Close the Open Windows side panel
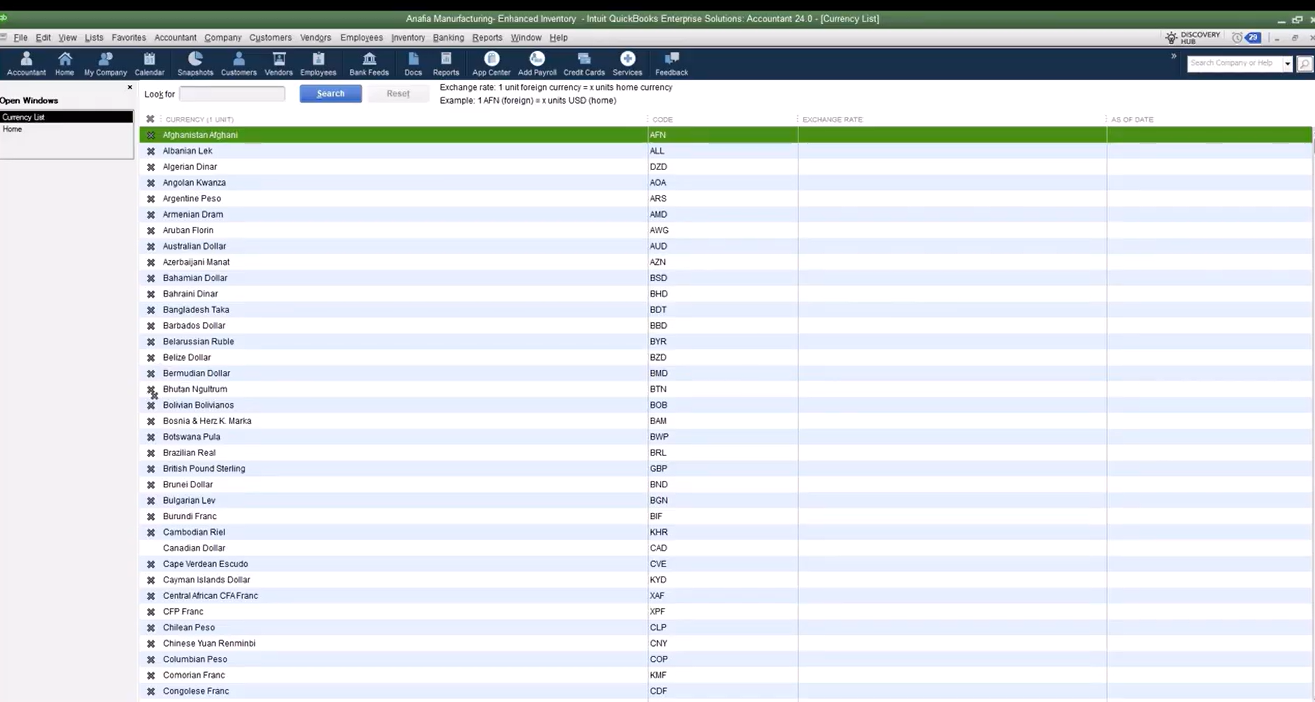1315x702 pixels. coord(129,88)
